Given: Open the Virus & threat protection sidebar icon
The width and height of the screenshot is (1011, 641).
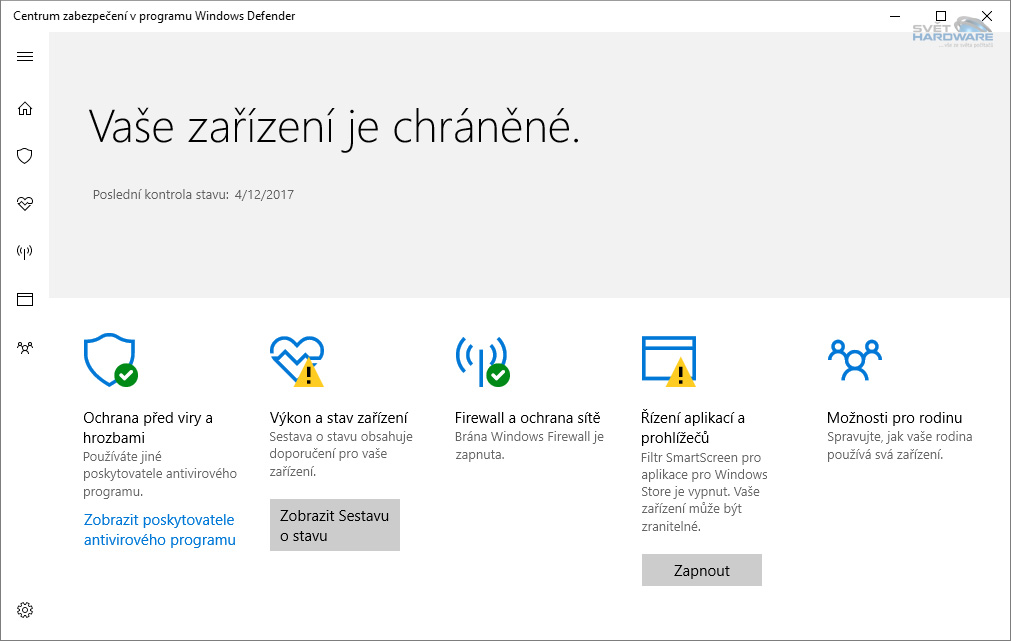Looking at the screenshot, I should pyautogui.click(x=24, y=156).
